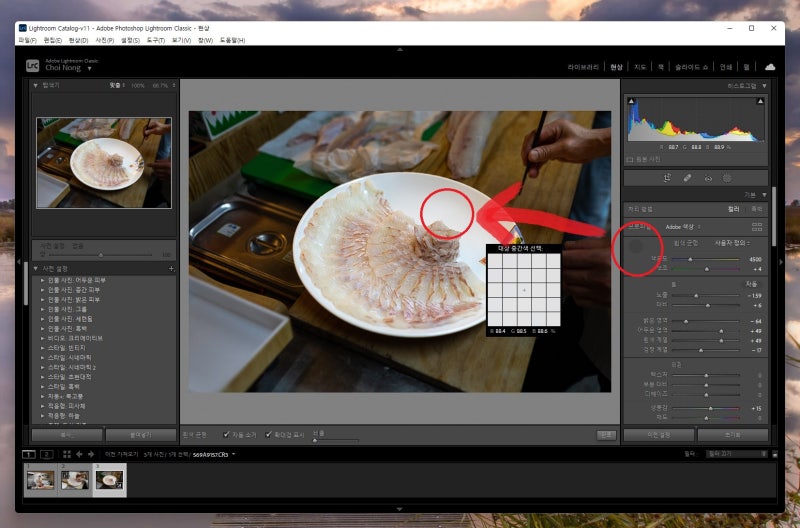800x528 pixels.
Task: Toggle the filter lock switch icon
Action: coord(774,454)
